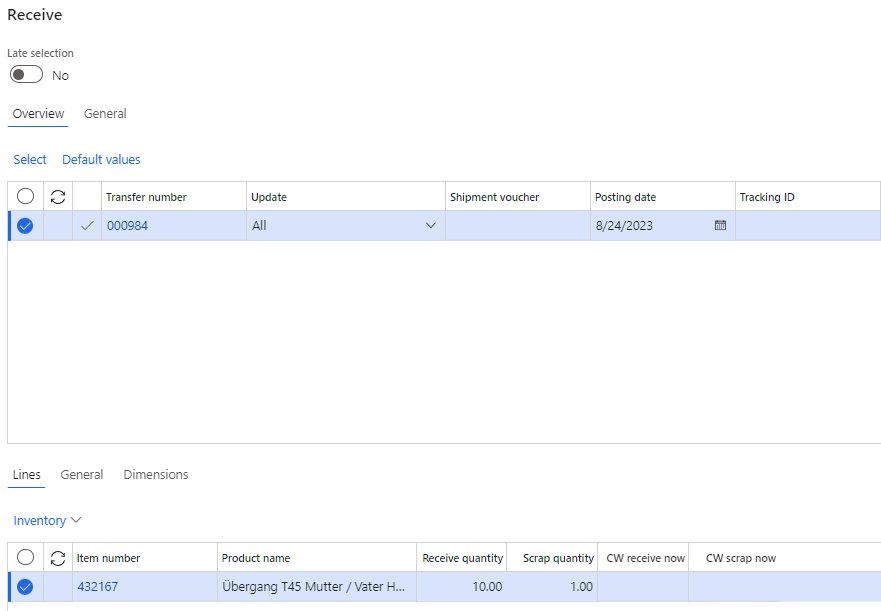Click the refresh icon in the lines grid header
Screen dimensions: 881x611
click(x=57, y=557)
